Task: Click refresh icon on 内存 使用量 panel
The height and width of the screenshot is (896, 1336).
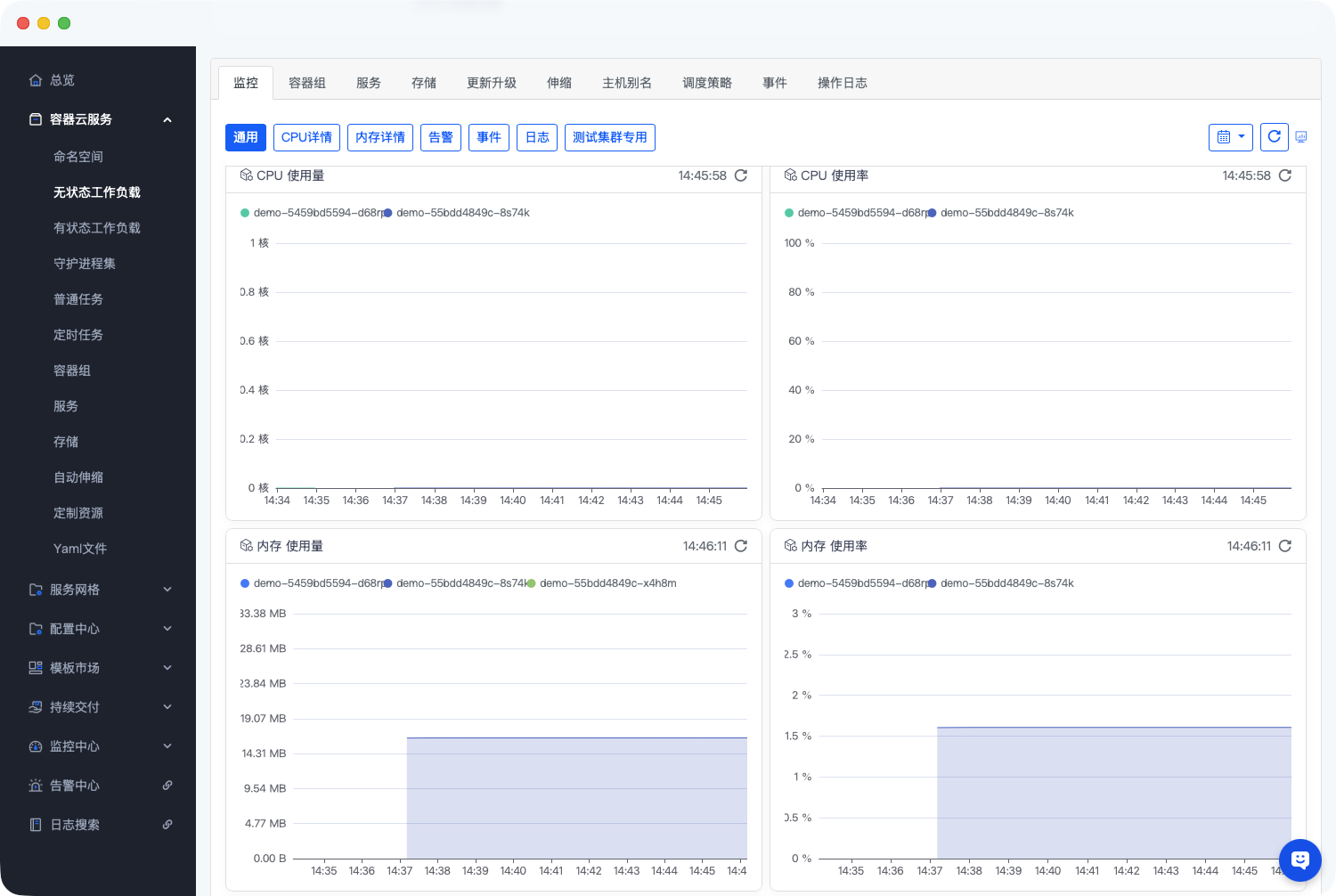Action: coord(740,546)
